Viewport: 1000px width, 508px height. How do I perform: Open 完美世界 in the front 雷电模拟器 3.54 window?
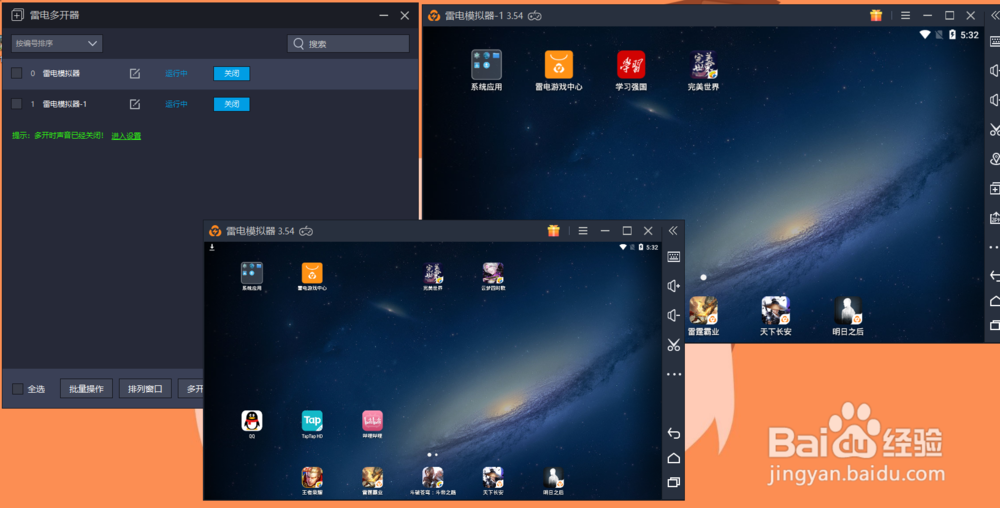(x=433, y=273)
